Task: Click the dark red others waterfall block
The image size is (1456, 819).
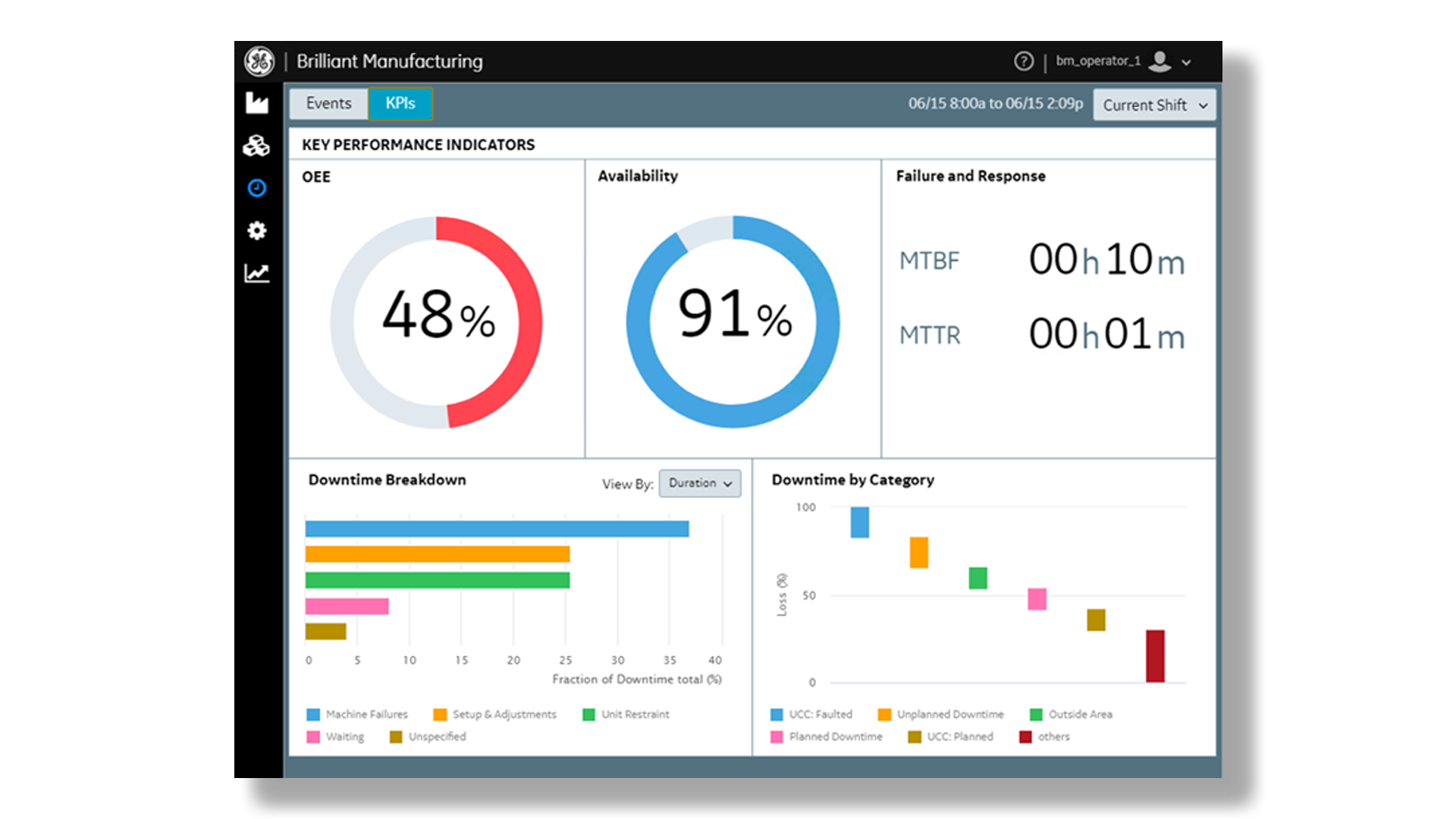Action: click(x=1155, y=656)
